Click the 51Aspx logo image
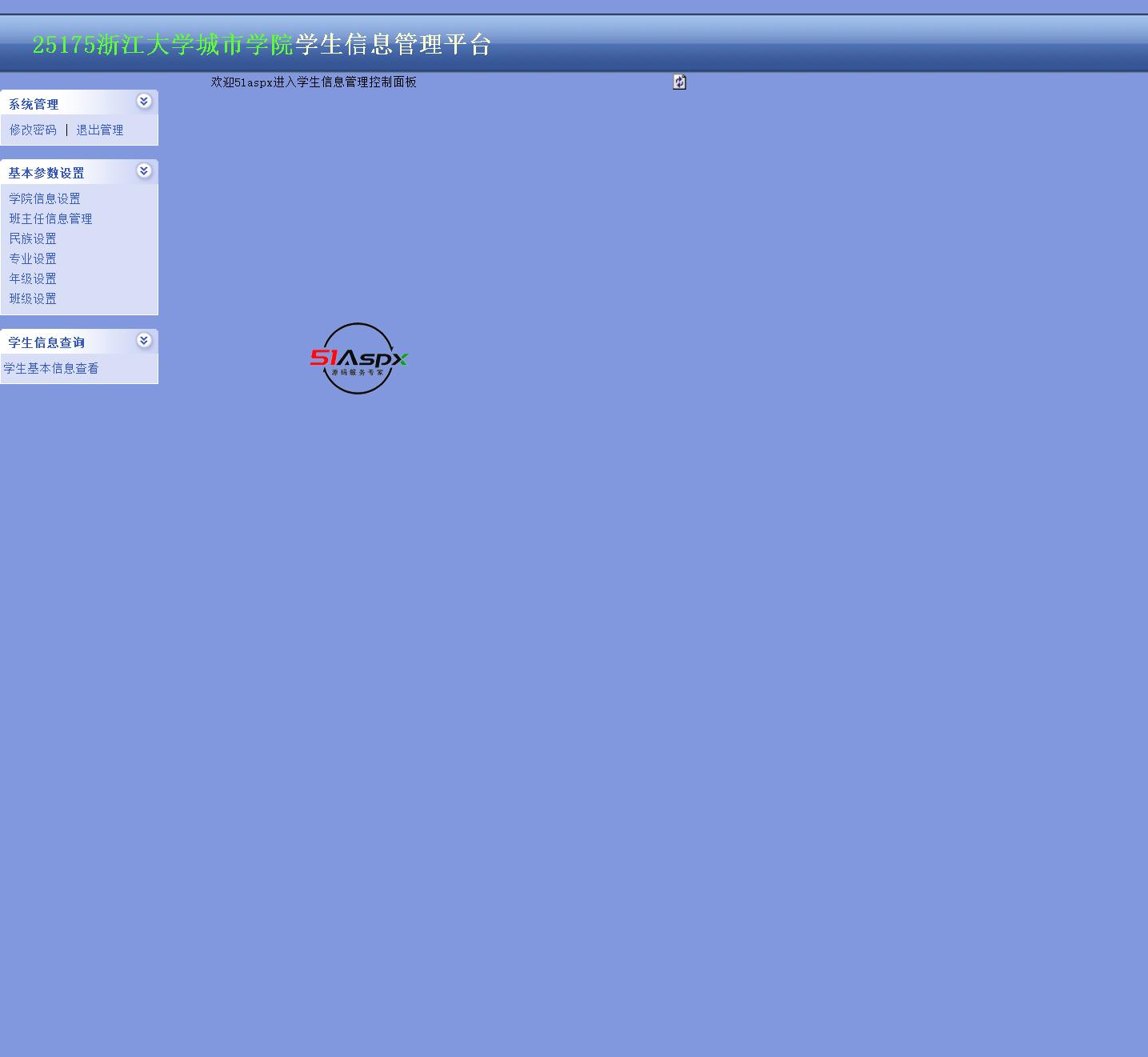1148x1057 pixels. 358,358
